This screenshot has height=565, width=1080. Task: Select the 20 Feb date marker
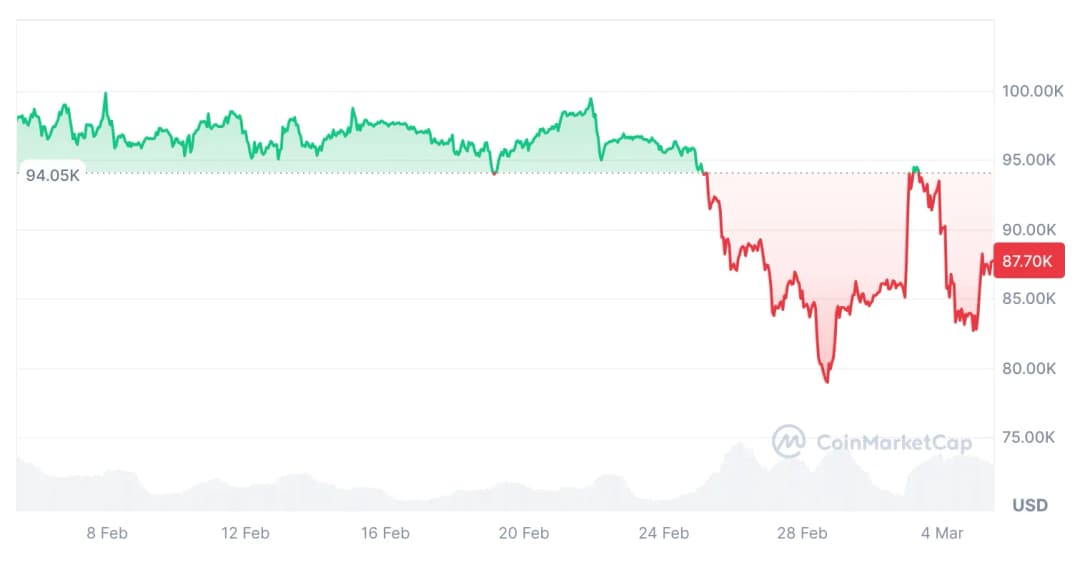point(523,533)
